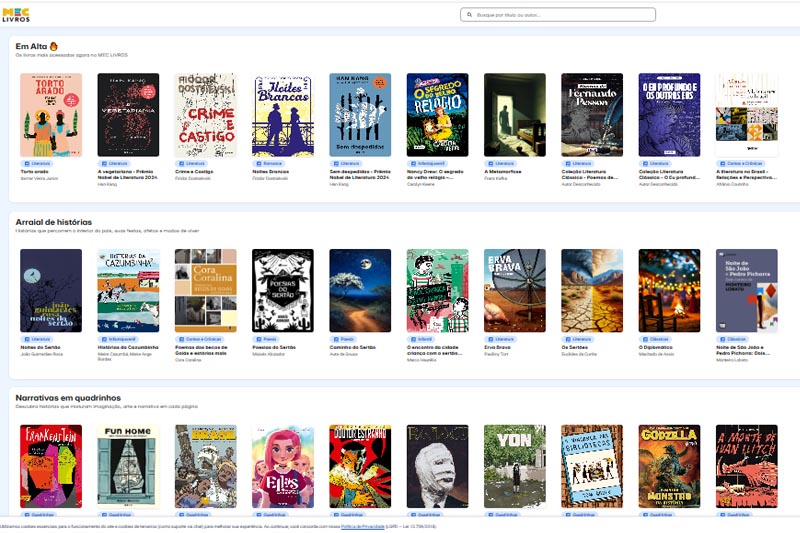Open the Erva Brava cover
Image resolution: width=800 pixels, height=533 pixels.
pyautogui.click(x=515, y=291)
